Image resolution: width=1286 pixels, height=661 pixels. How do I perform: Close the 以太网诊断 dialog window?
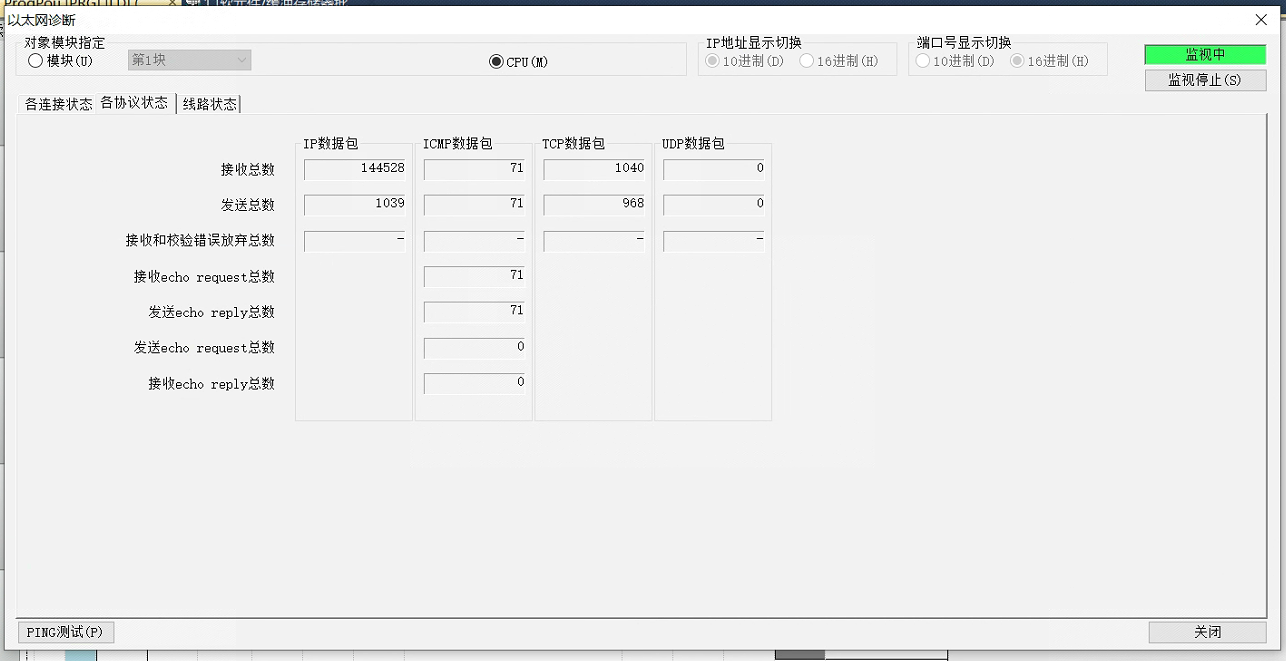(x=1261, y=20)
